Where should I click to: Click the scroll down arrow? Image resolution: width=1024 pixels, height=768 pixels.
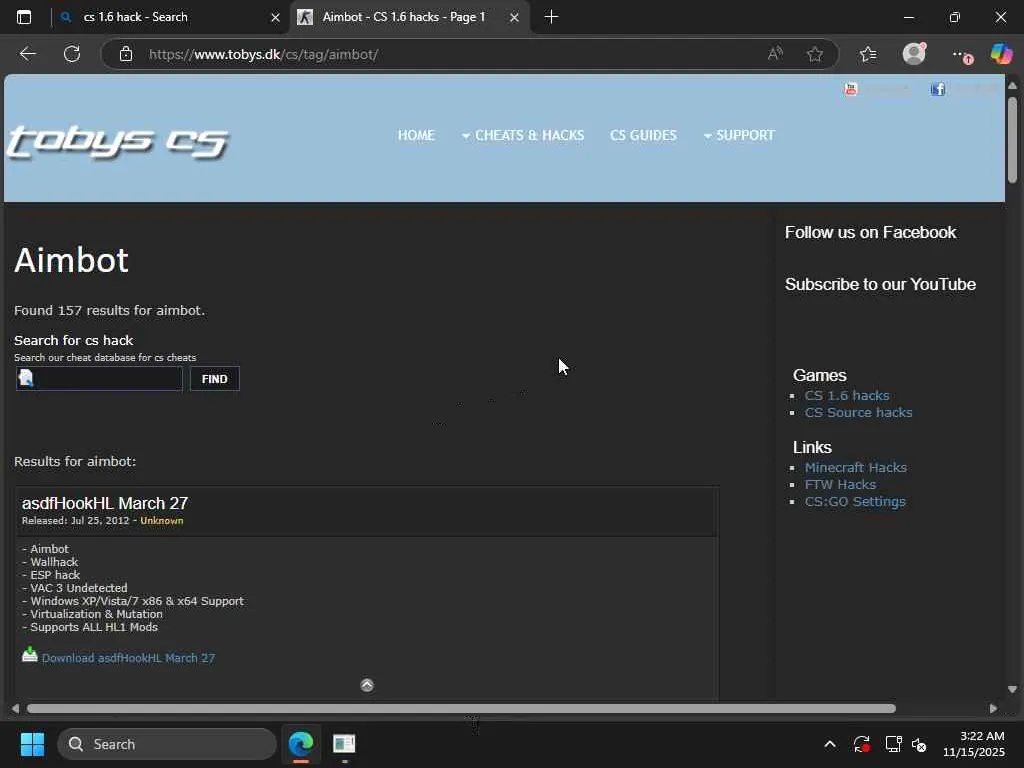[1012, 689]
